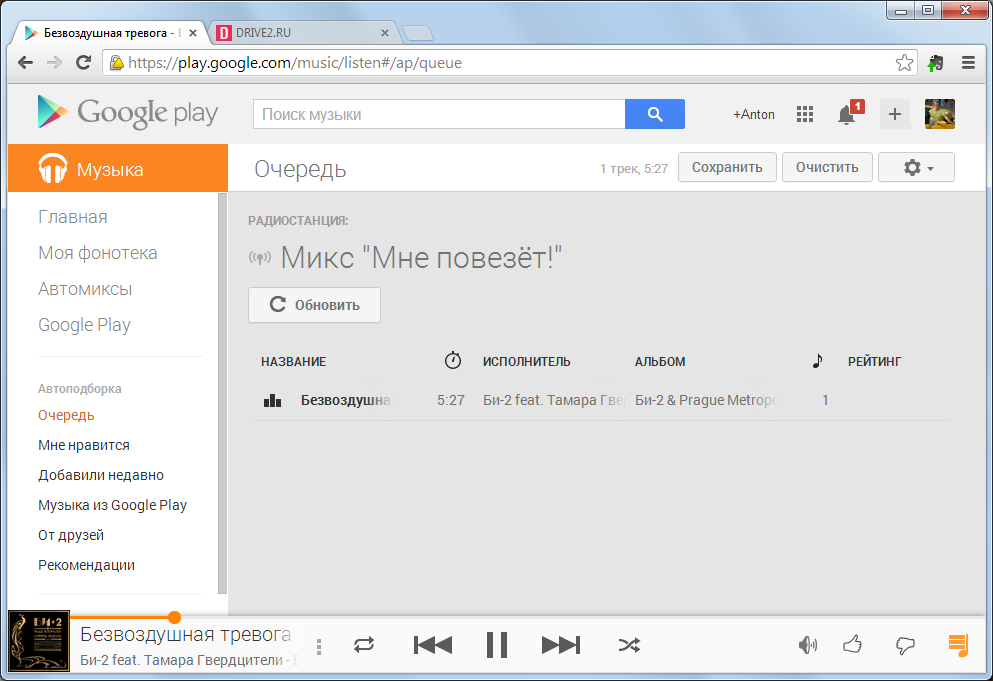Image resolution: width=993 pixels, height=682 pixels.
Task: Click the blue search magnifier button
Action: coord(655,114)
